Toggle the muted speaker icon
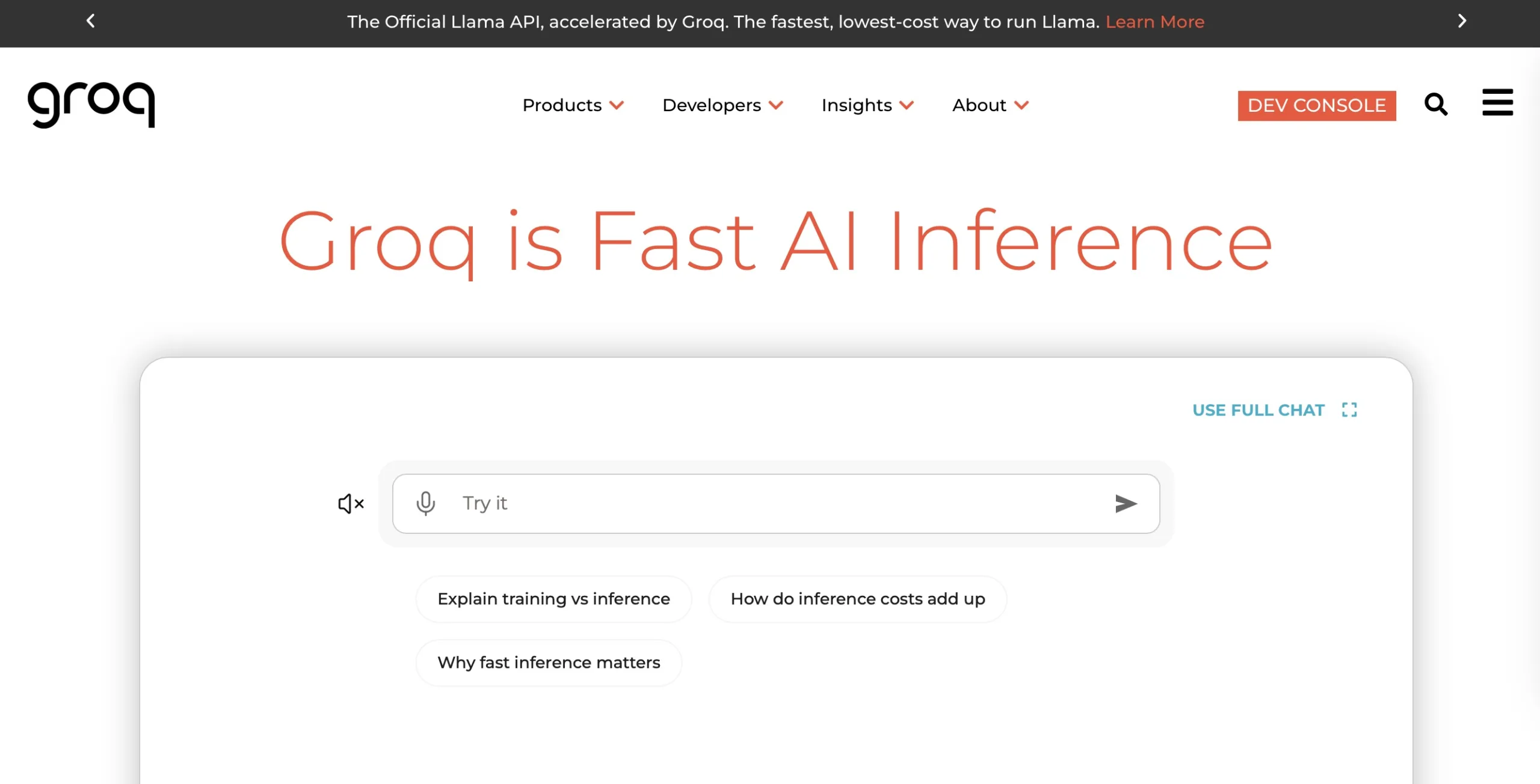The image size is (1540, 784). [351, 504]
